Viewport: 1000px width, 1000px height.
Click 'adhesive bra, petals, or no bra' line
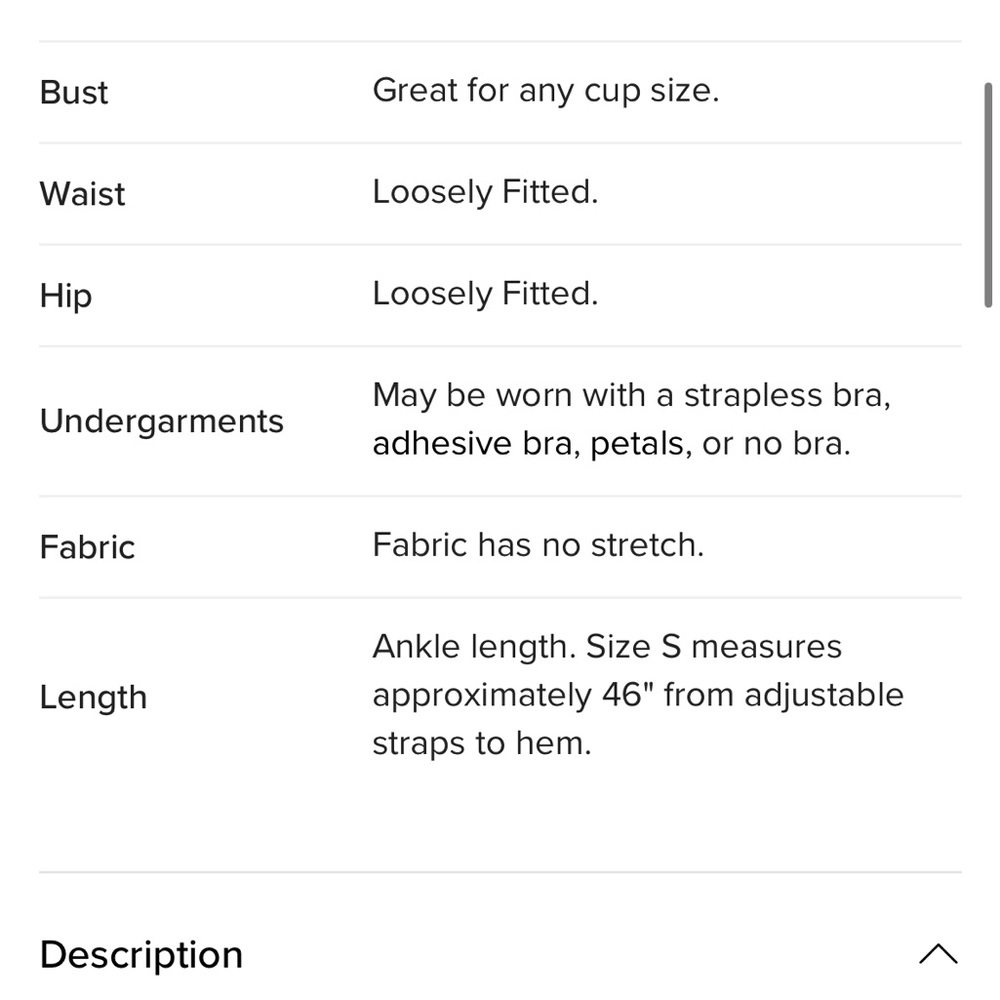pos(612,444)
